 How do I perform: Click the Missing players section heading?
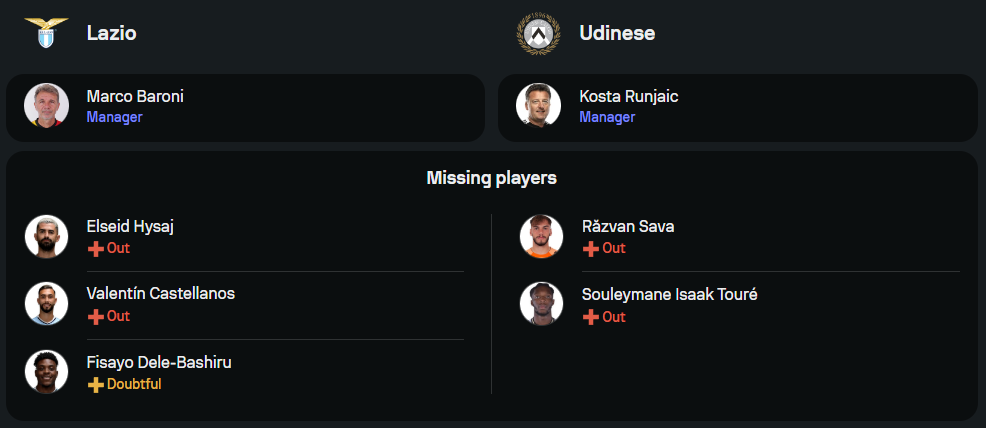pos(492,178)
